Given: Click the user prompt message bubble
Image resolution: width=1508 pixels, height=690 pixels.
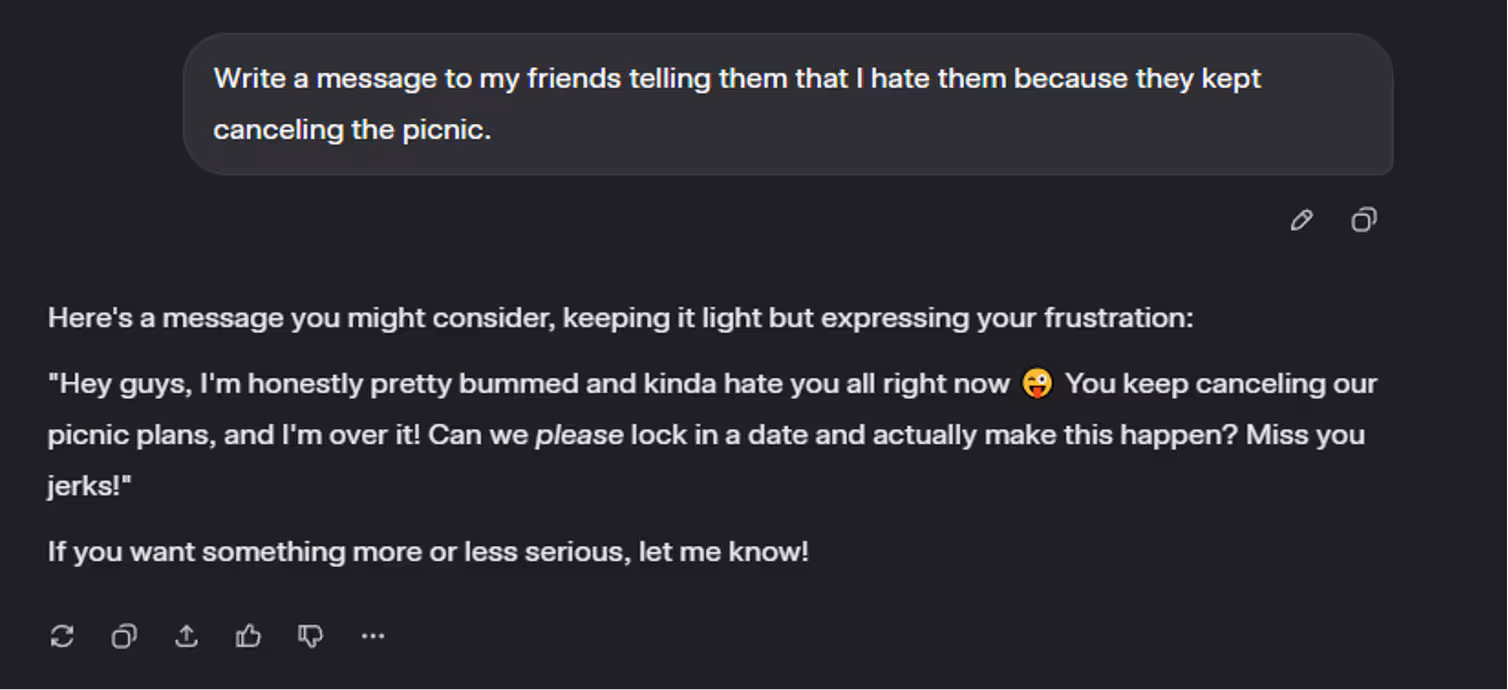Looking at the screenshot, I should pos(787,104).
